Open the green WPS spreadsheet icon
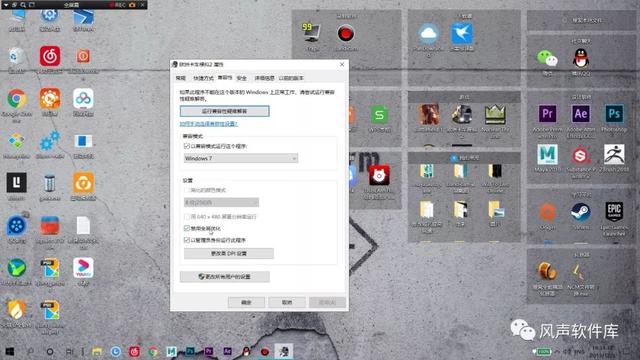Viewport: 640px width, 360px height. (379, 115)
